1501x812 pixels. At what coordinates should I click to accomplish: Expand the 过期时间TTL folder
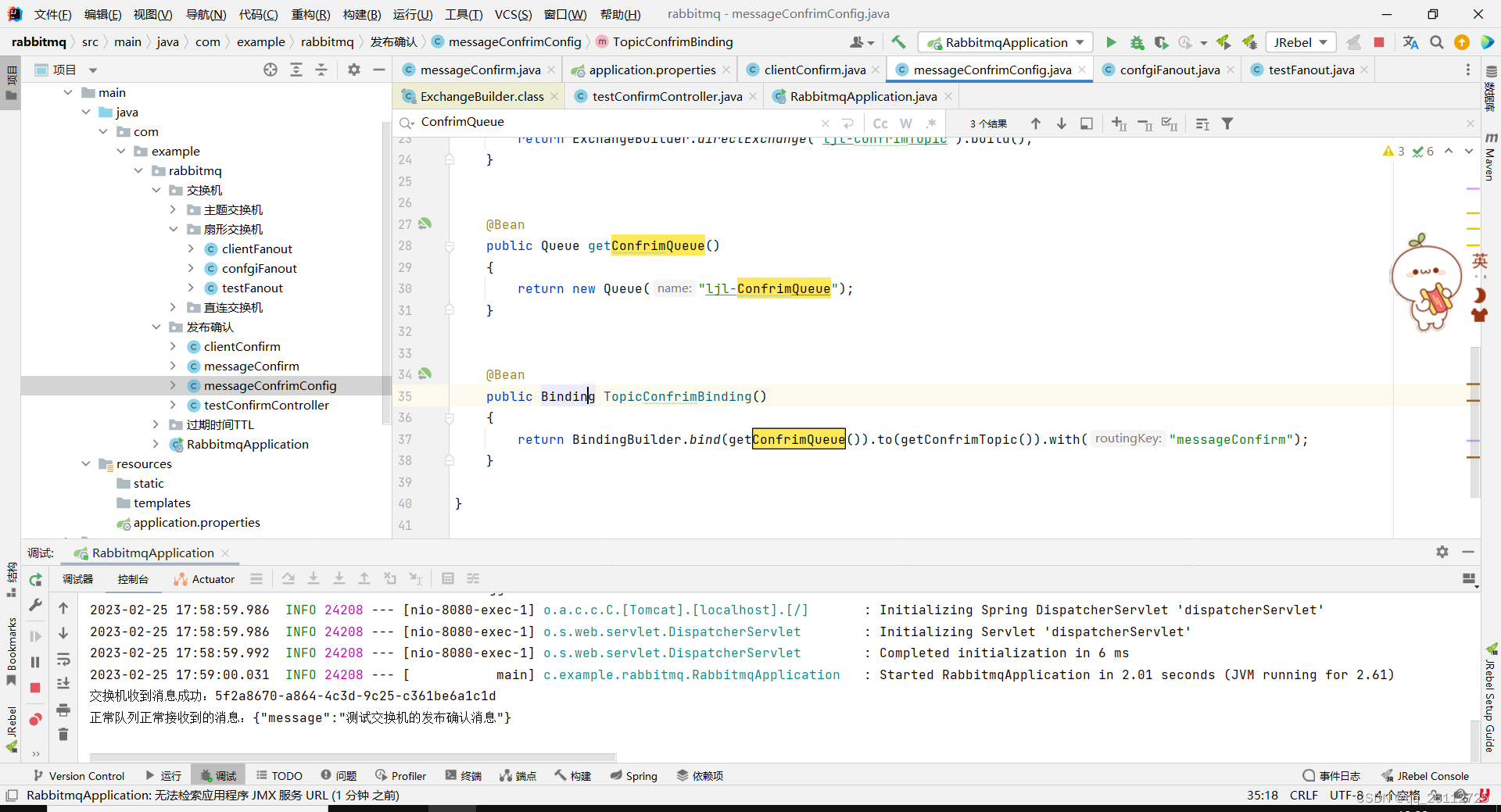(156, 424)
